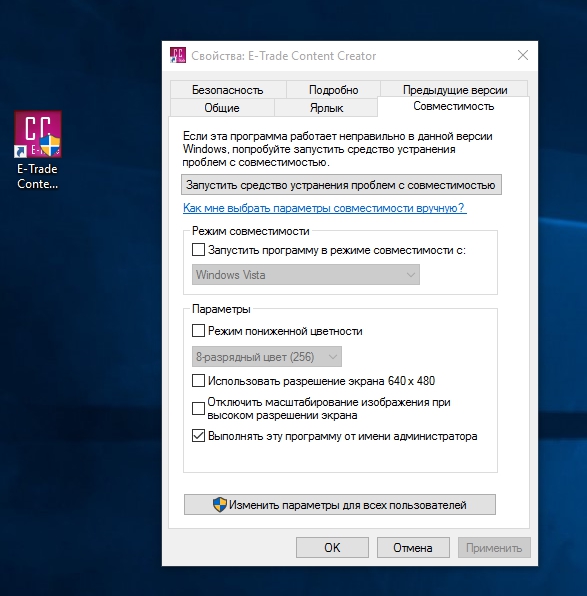Tick Режим пониженной цветности checkbox
Image resolution: width=587 pixels, height=596 pixels.
198,331
